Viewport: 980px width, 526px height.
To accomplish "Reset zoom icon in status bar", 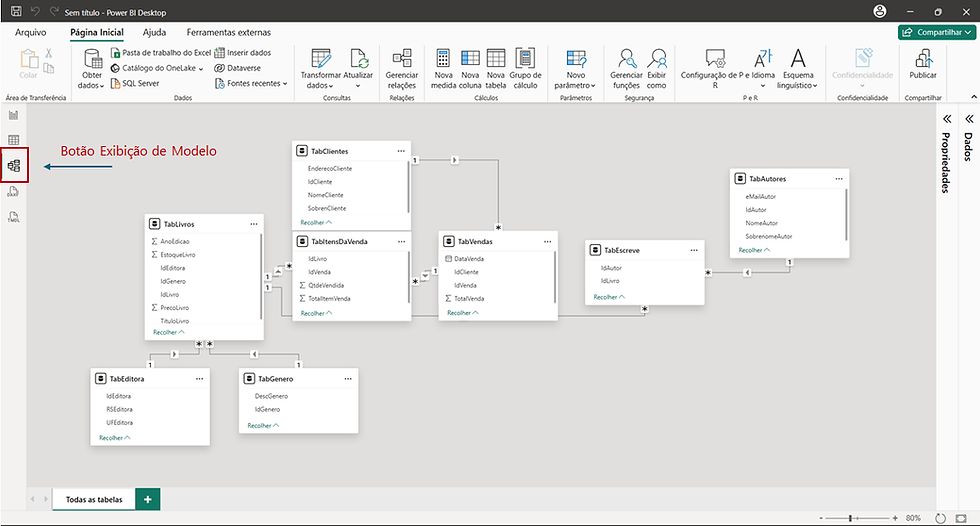I will pyautogui.click(x=940, y=519).
